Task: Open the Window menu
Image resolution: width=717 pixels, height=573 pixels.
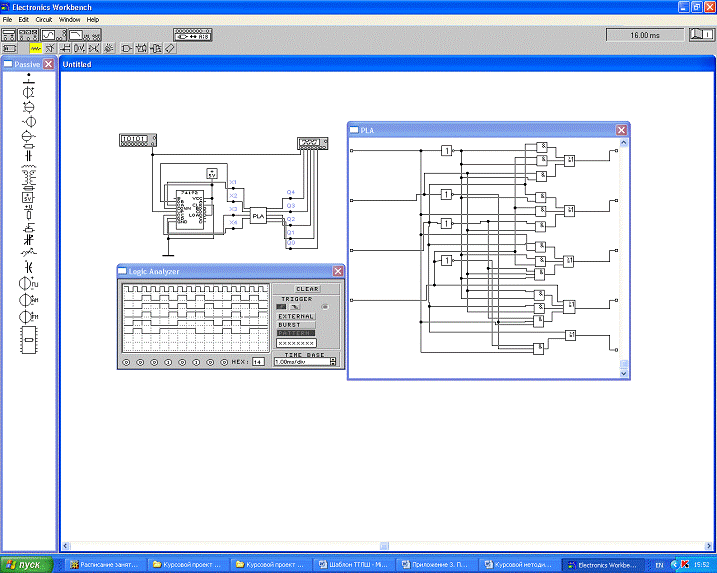Action: click(x=70, y=20)
